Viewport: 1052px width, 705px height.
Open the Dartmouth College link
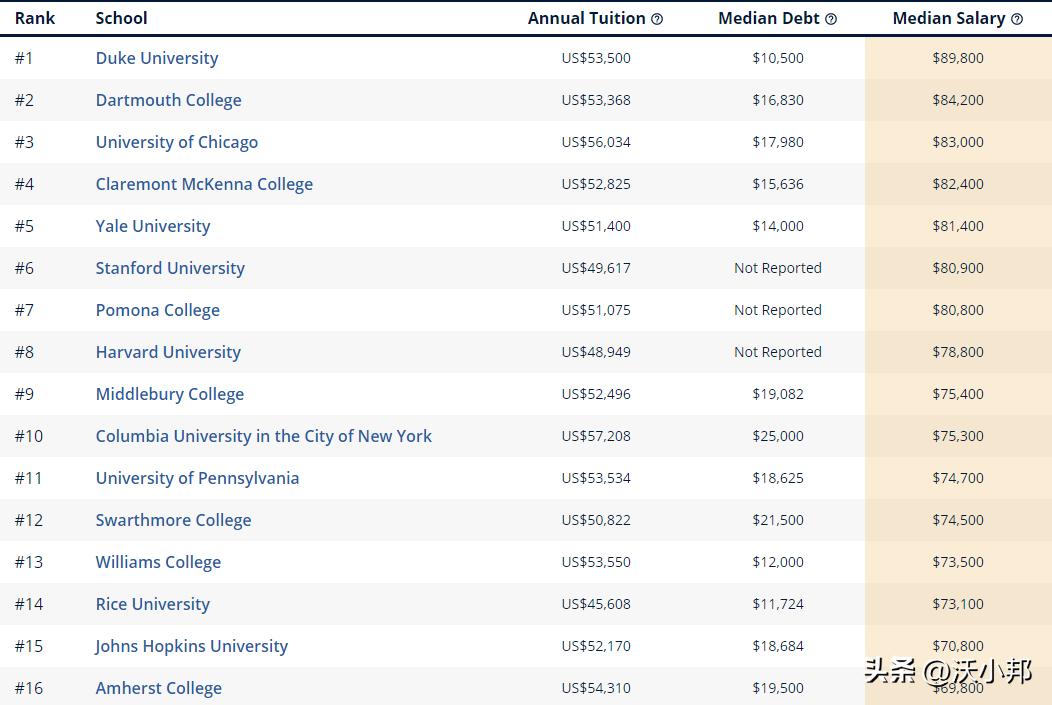tap(168, 100)
